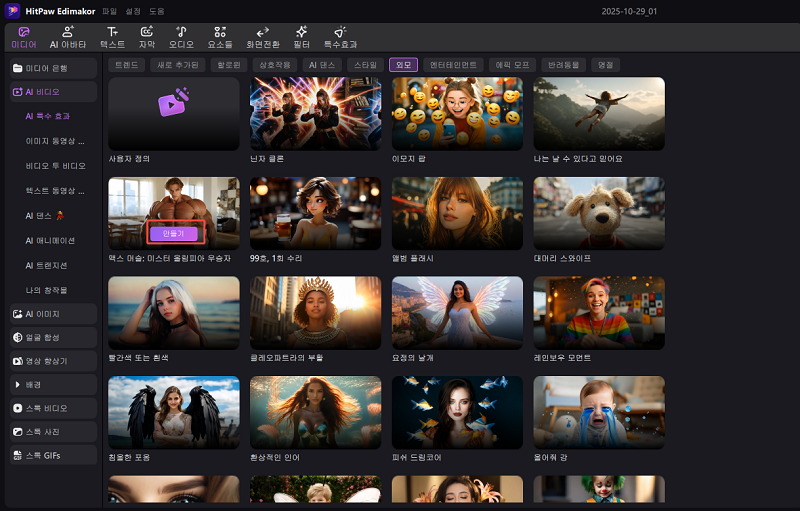Open the 요소들 elements panel
800x511 pixels.
(x=219, y=37)
